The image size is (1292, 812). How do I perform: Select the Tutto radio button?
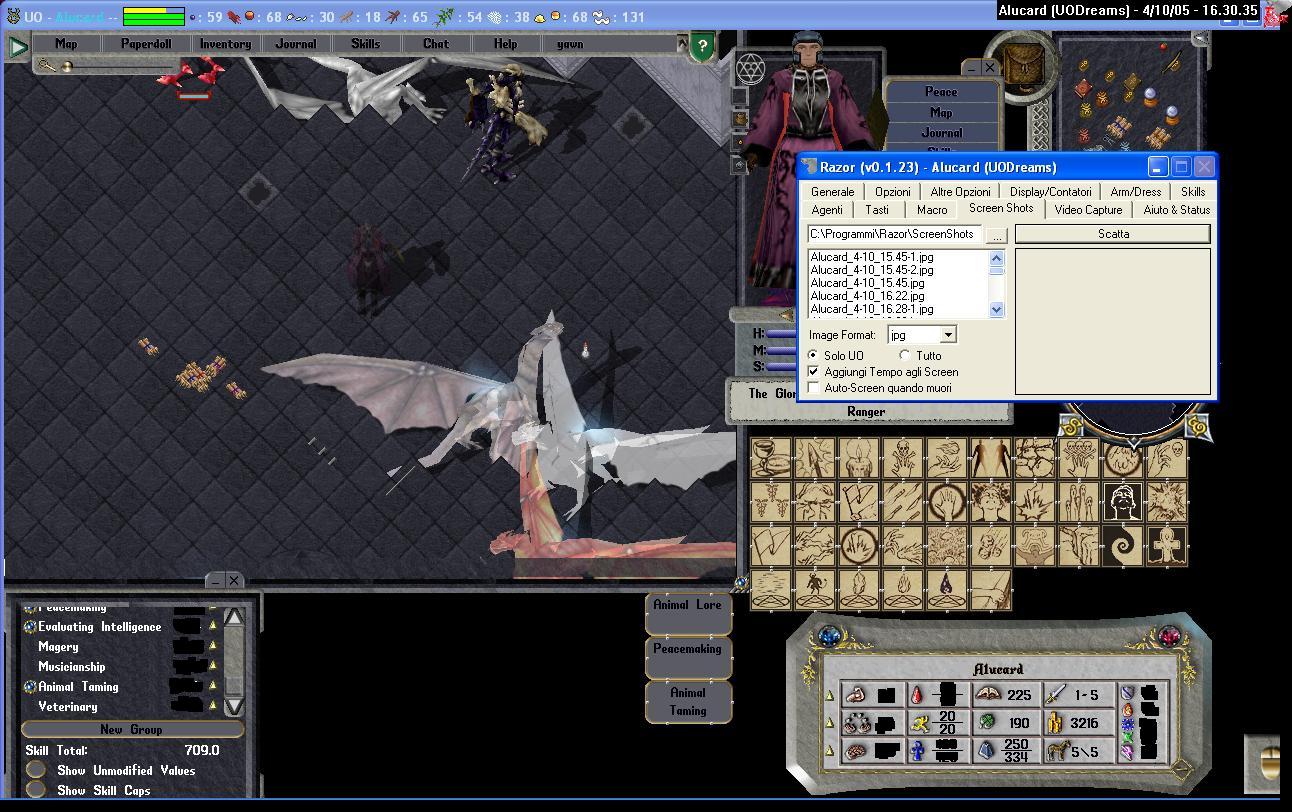(x=905, y=355)
